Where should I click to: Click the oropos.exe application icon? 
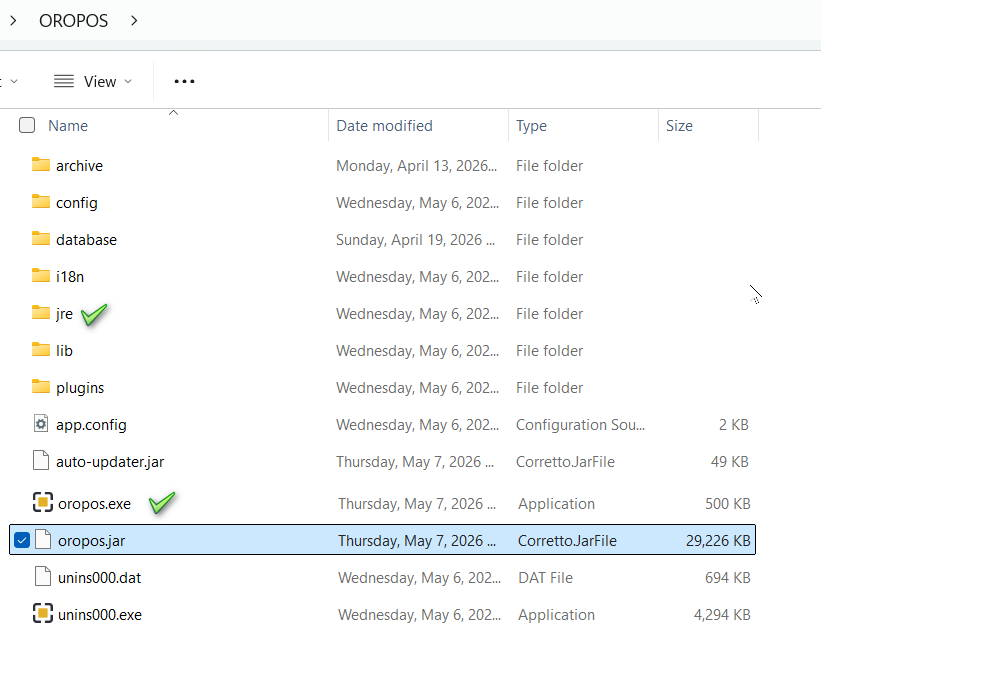43,502
